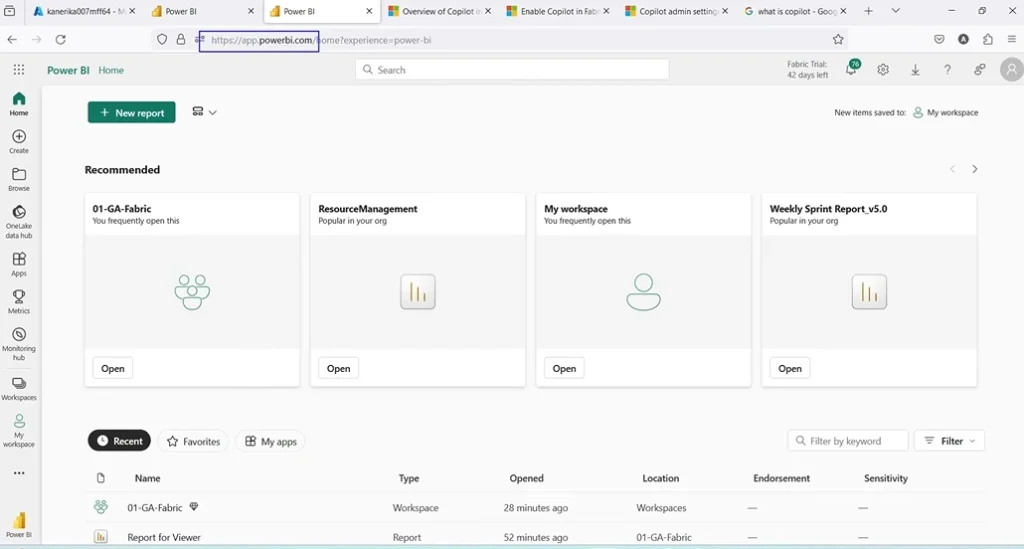Switch to Enable Copilot in Fabric tab
This screenshot has width=1024, height=549.
[557, 11]
